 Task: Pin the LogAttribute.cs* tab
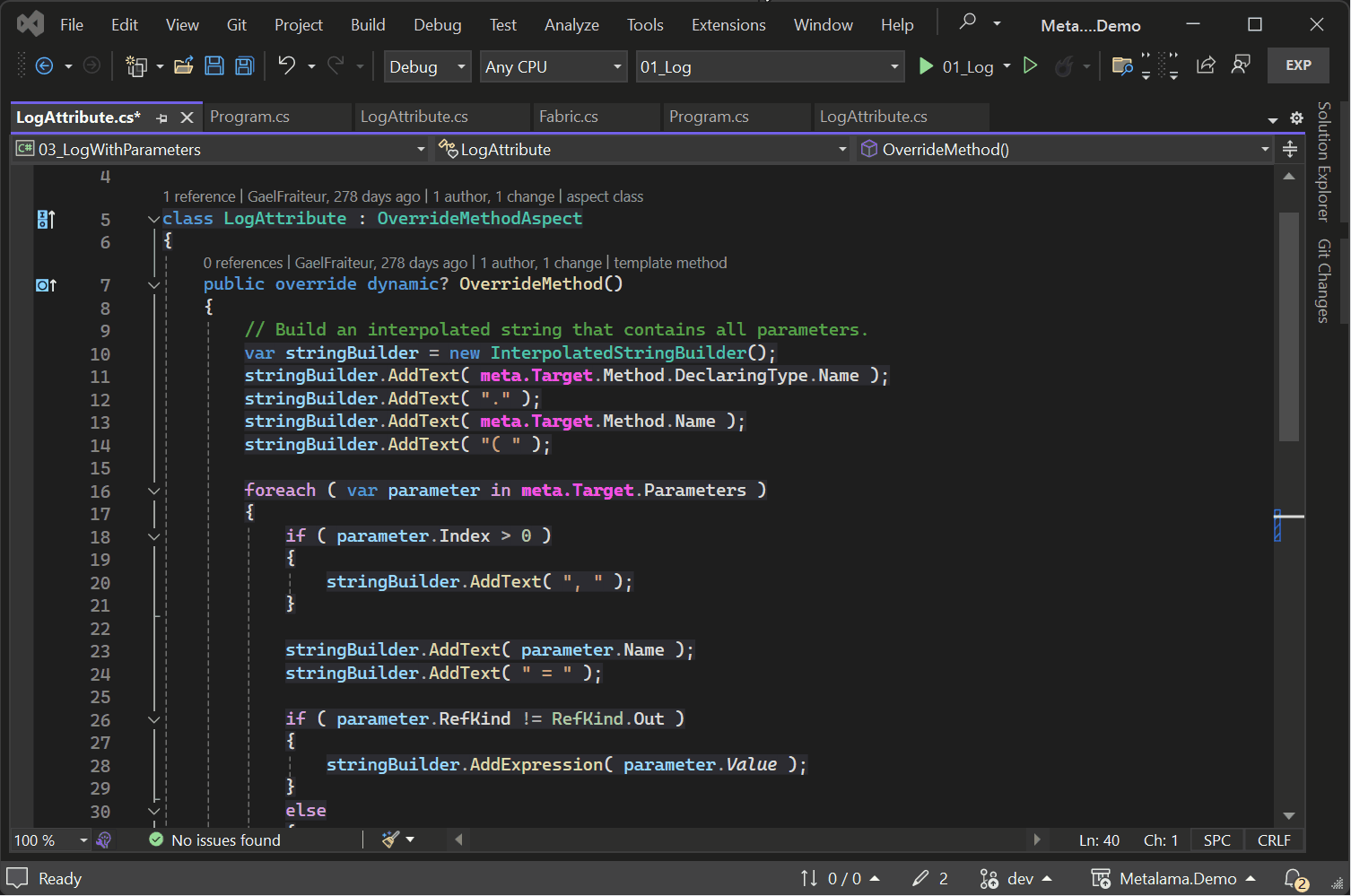tap(162, 117)
